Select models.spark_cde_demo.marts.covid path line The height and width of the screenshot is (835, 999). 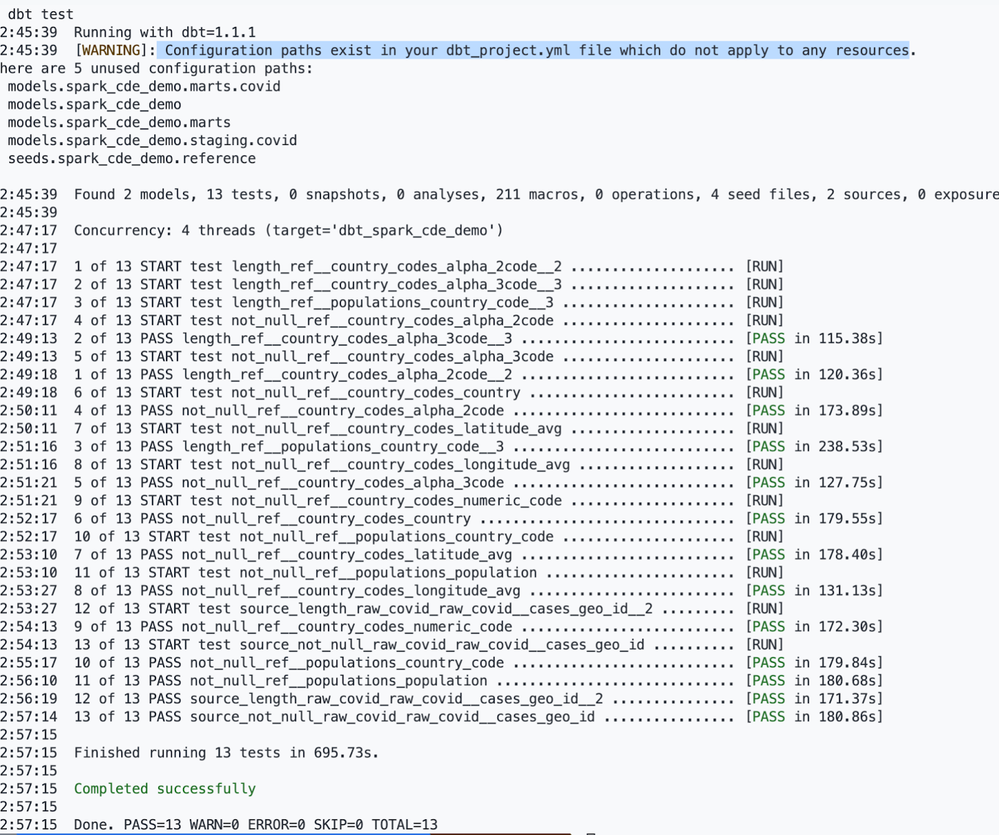tap(144, 86)
